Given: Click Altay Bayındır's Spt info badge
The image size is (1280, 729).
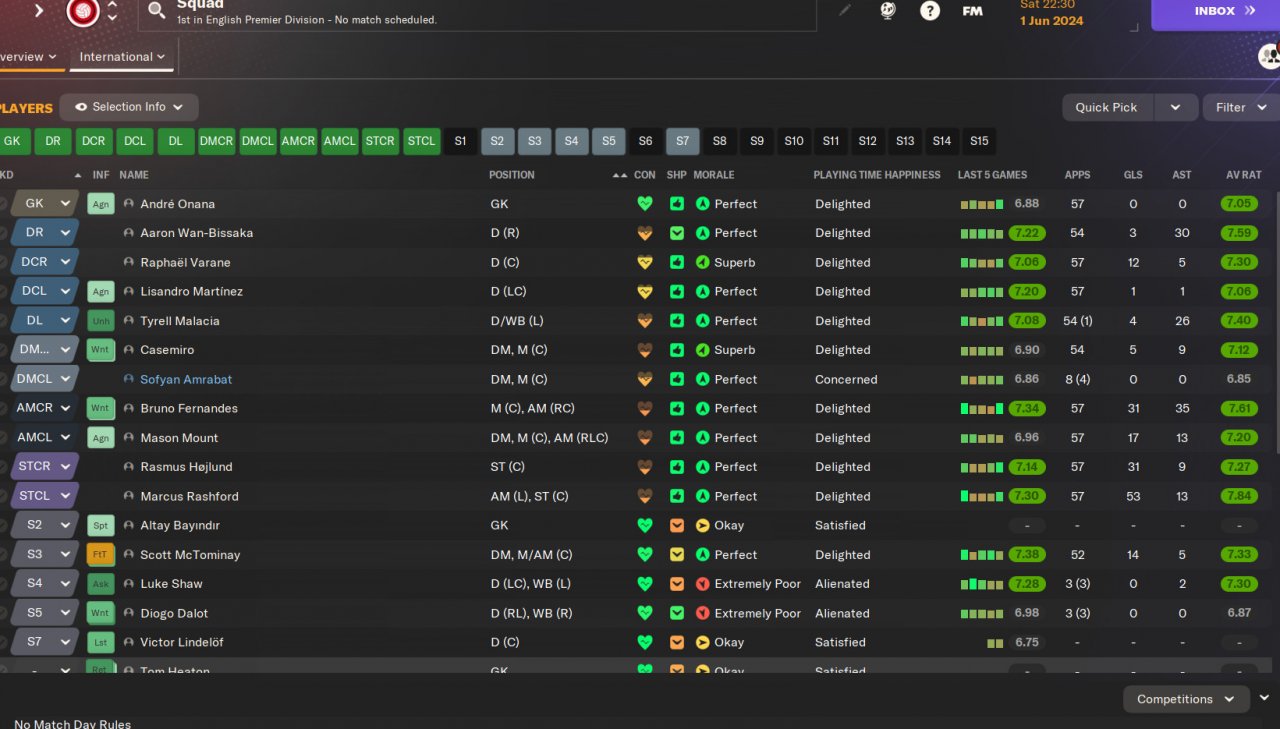Looking at the screenshot, I should click(x=101, y=525).
